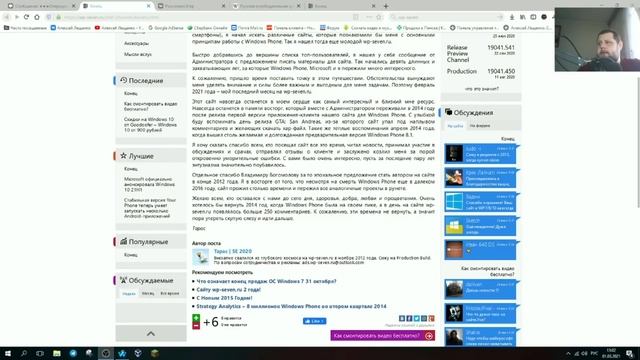Share the post via the VK icon
The width and height of the screenshot is (640, 360).
tap(402, 318)
